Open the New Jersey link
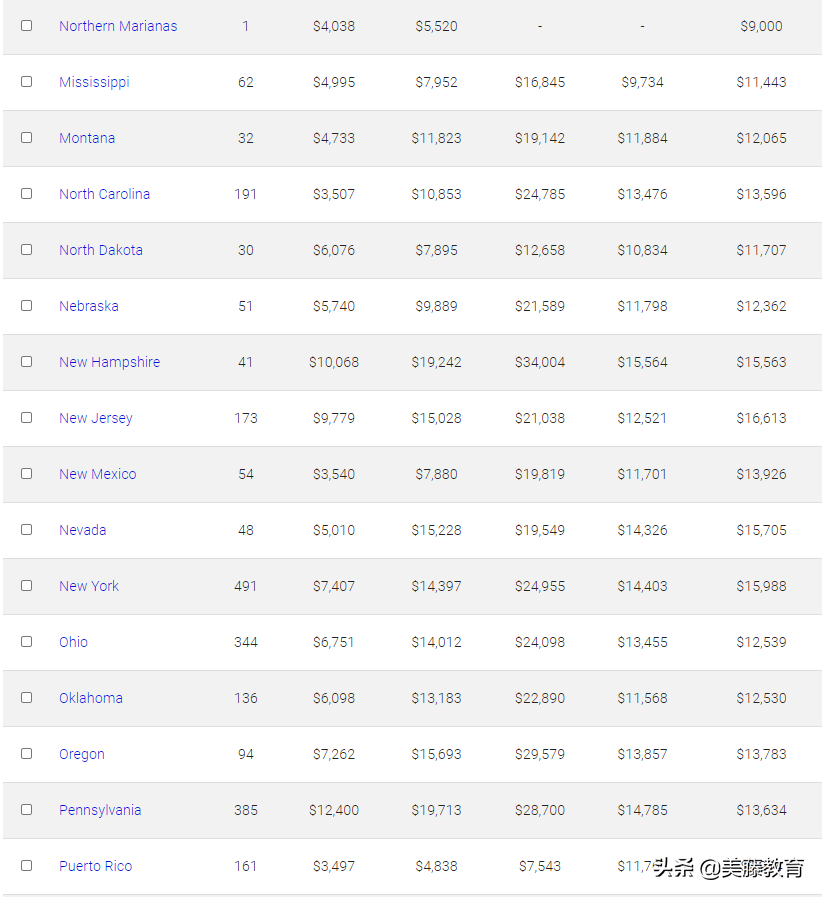Image resolution: width=823 pixels, height=897 pixels. click(96, 418)
